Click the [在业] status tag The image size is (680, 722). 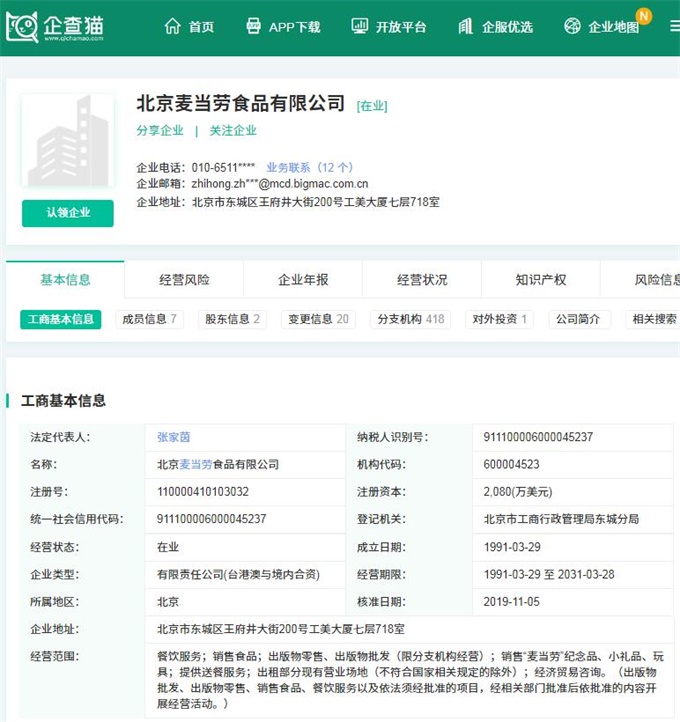pyautogui.click(x=372, y=106)
